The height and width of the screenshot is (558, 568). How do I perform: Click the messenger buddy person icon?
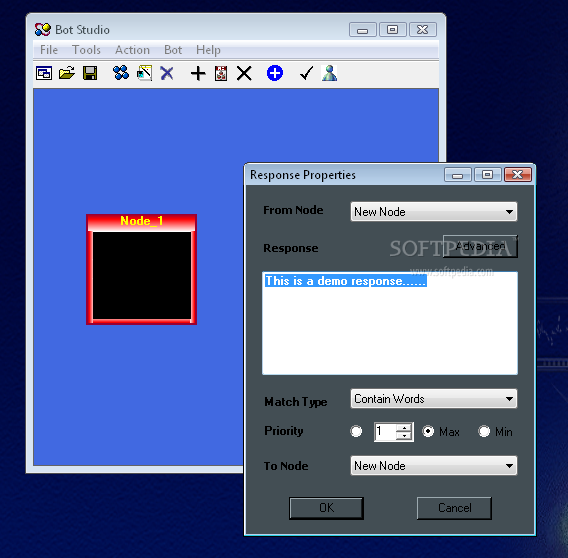click(329, 73)
